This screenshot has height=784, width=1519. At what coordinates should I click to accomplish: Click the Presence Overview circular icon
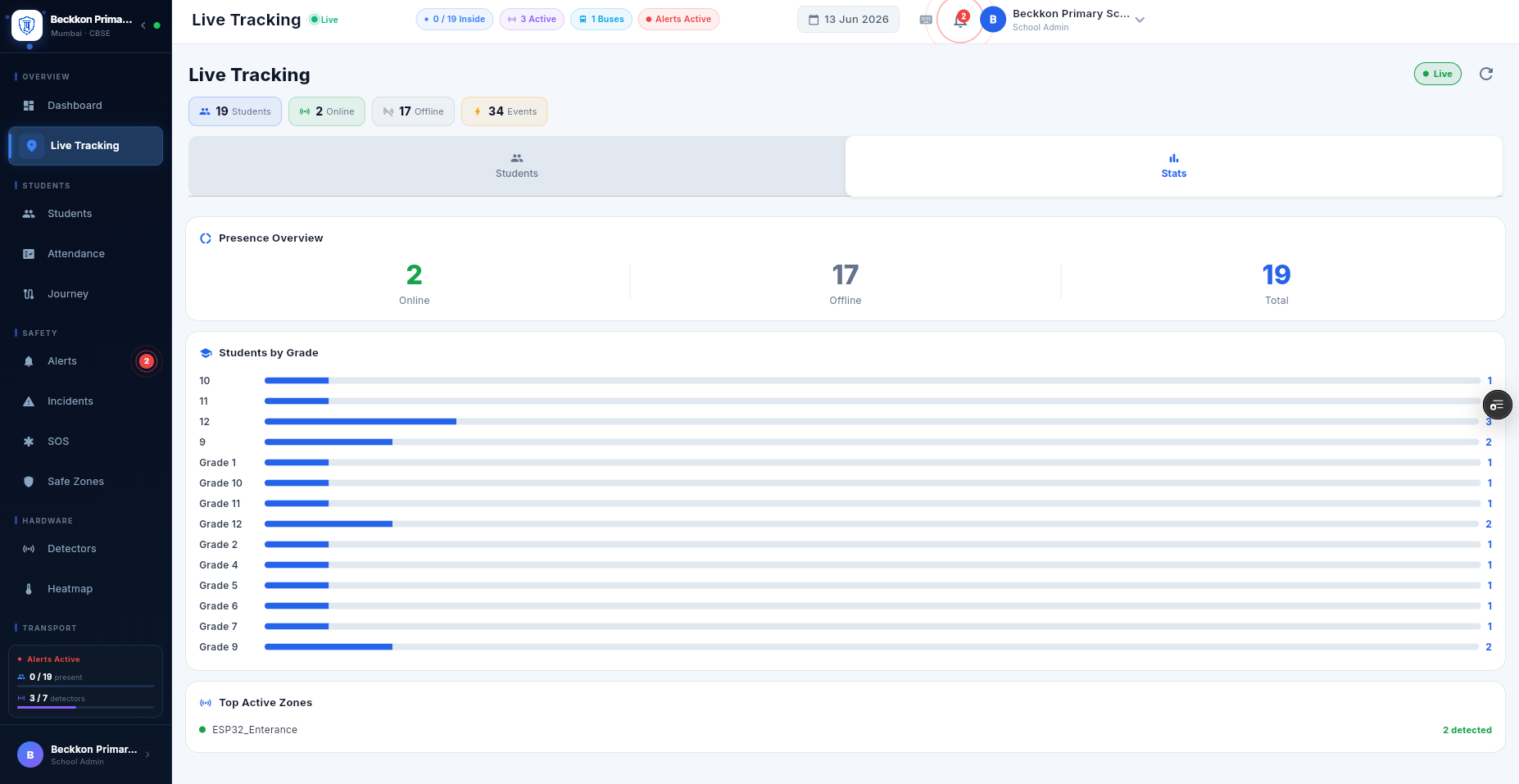point(206,238)
